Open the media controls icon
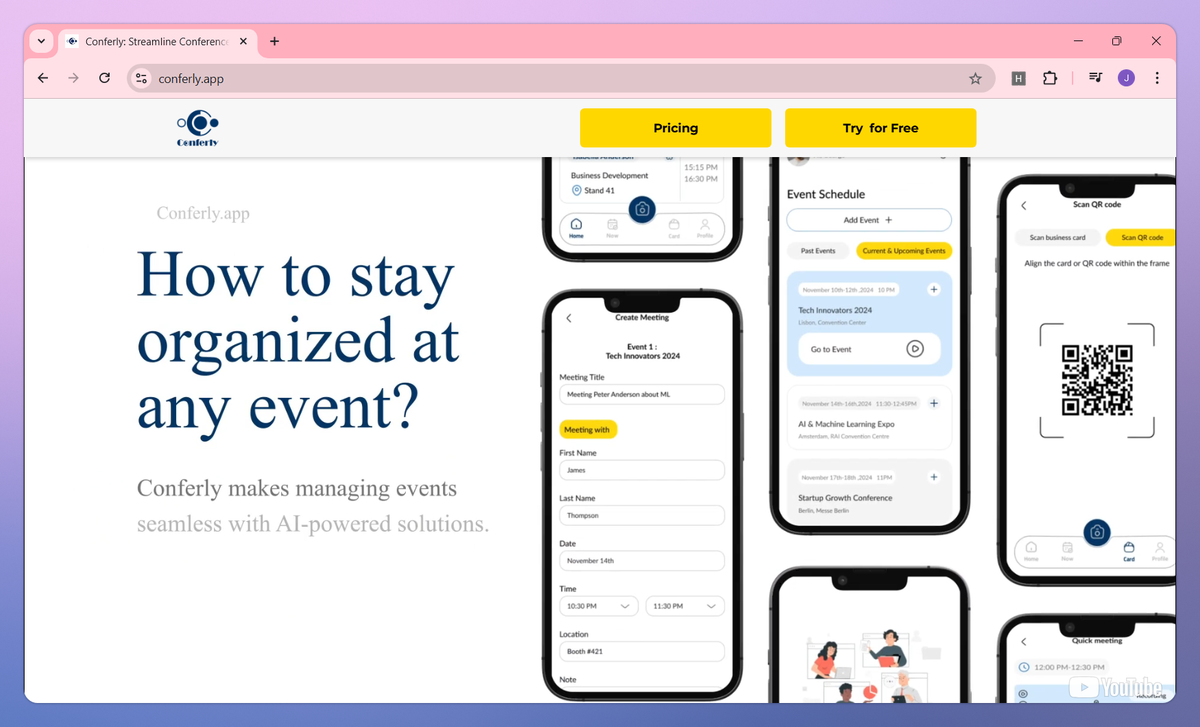Screen dimensions: 1200x727 (1095, 78)
